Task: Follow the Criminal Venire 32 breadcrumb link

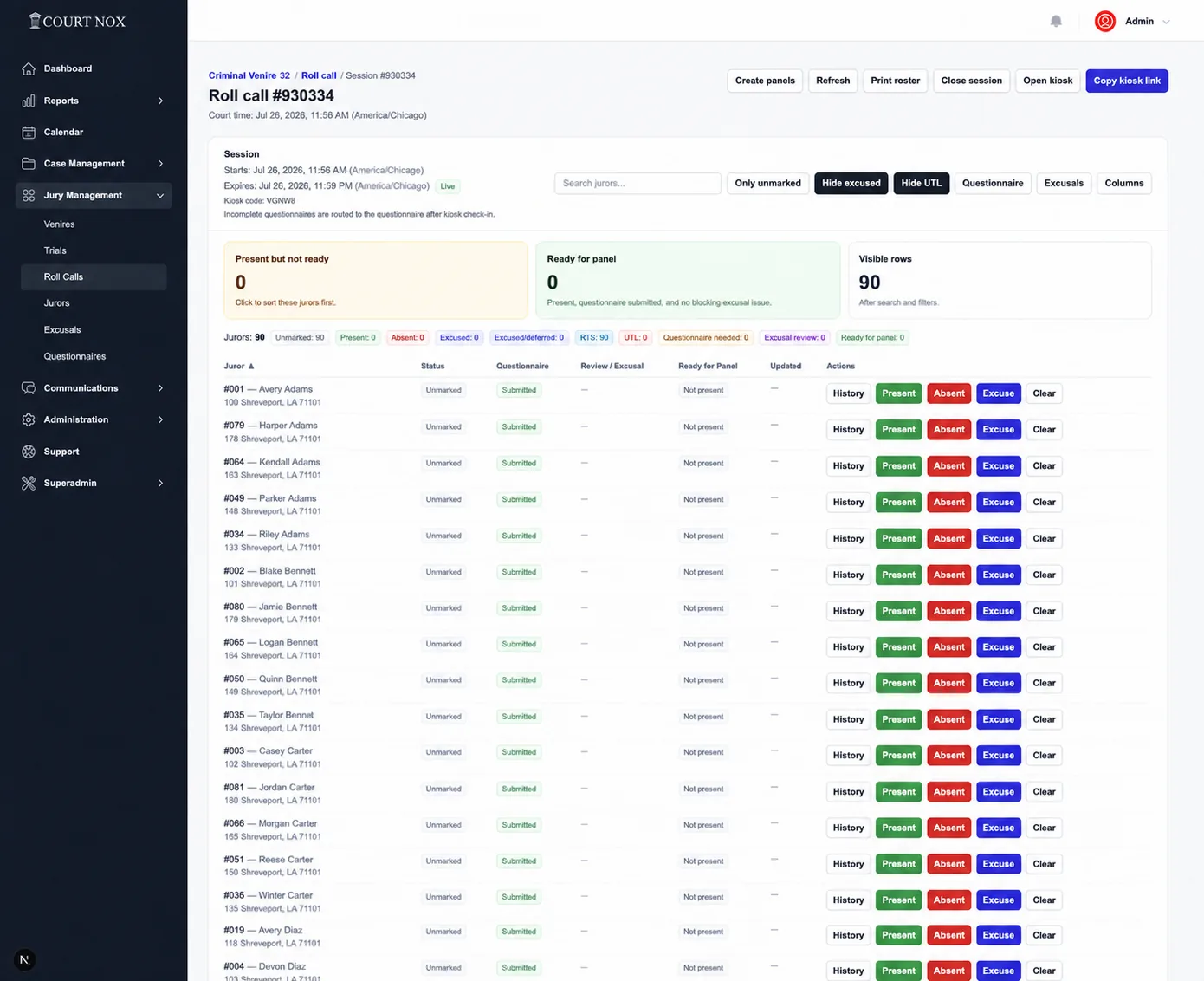Action: [249, 75]
